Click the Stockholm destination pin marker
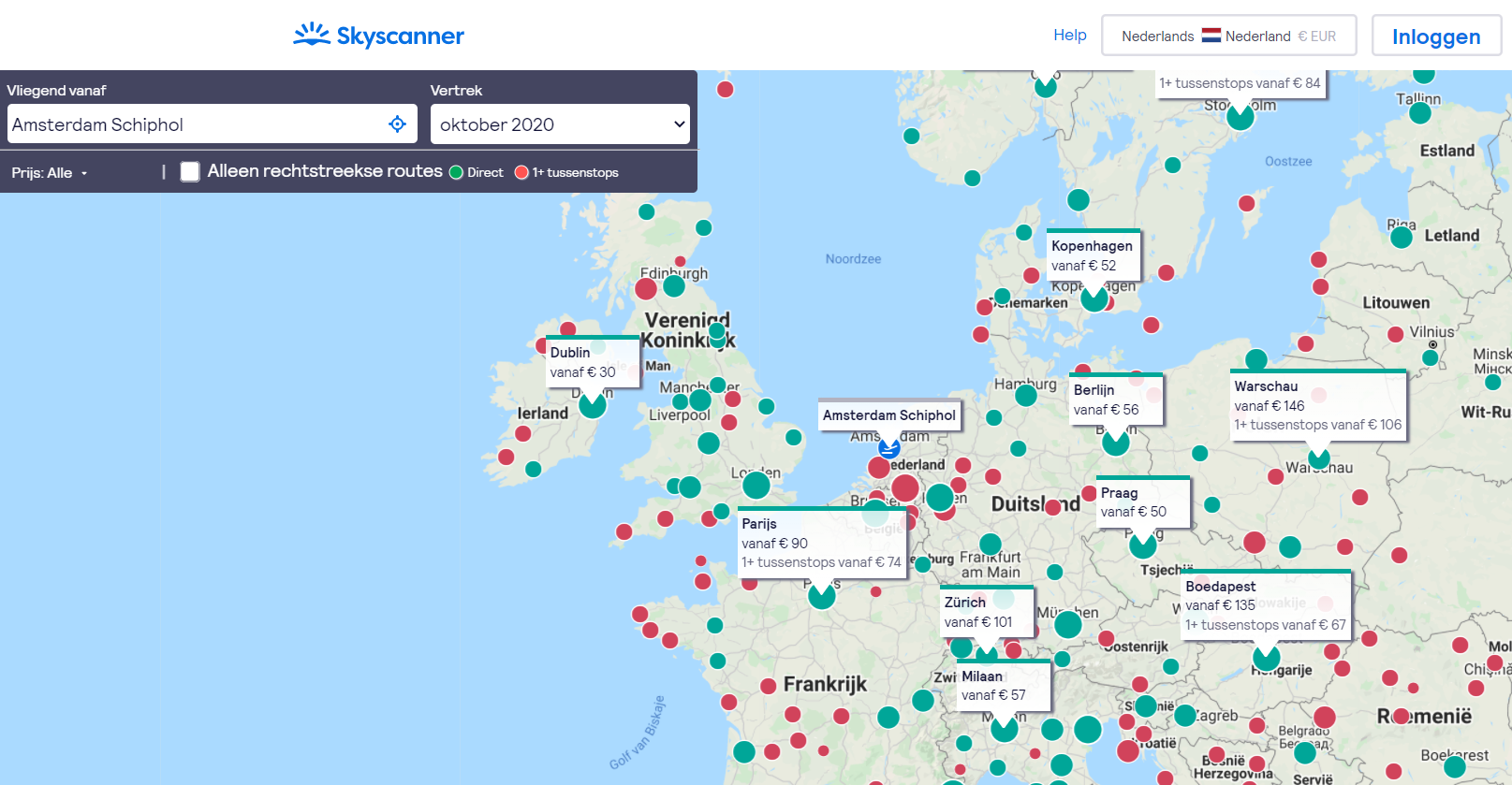Image resolution: width=1512 pixels, height=785 pixels. [x=1240, y=117]
